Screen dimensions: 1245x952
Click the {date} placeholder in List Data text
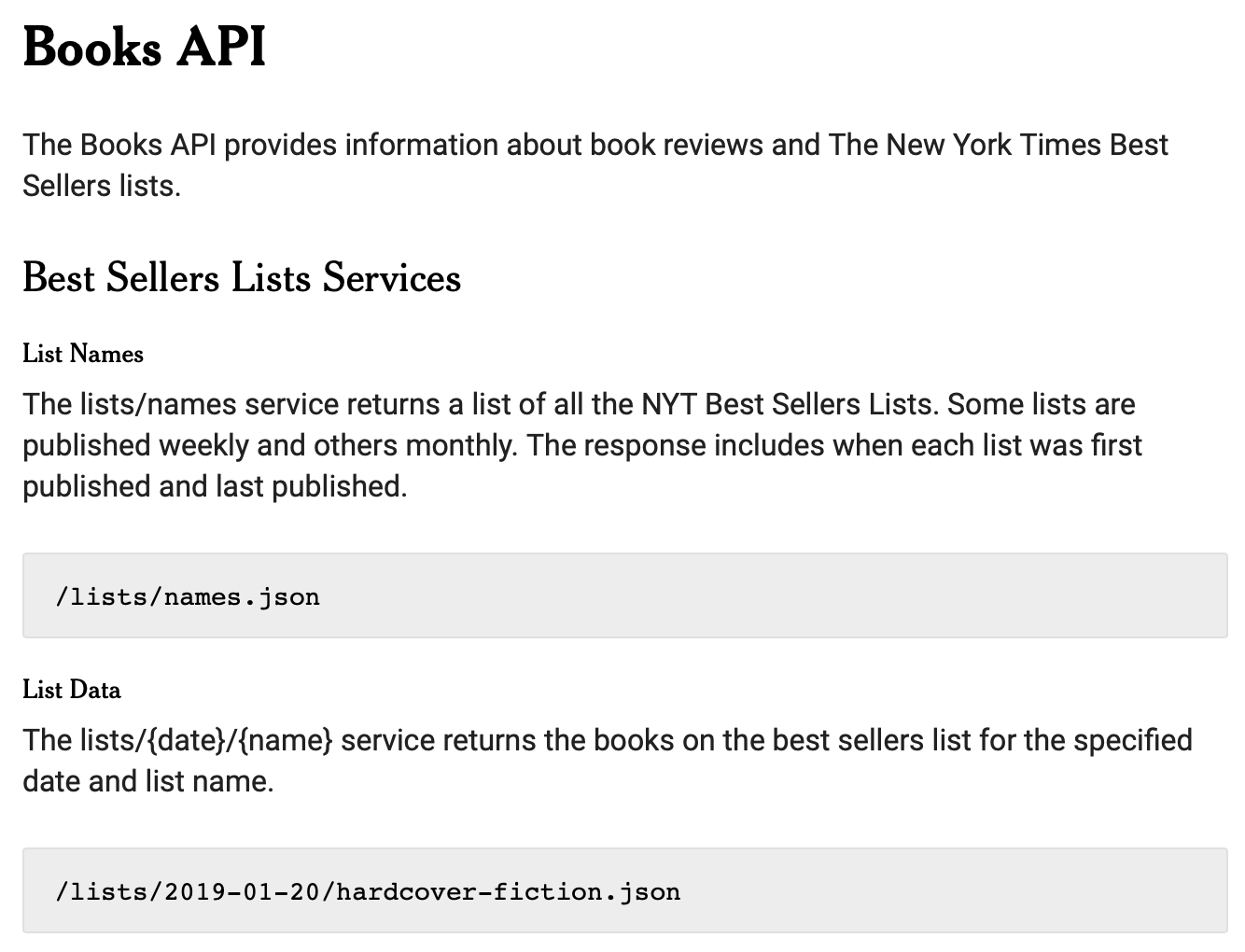[x=188, y=740]
